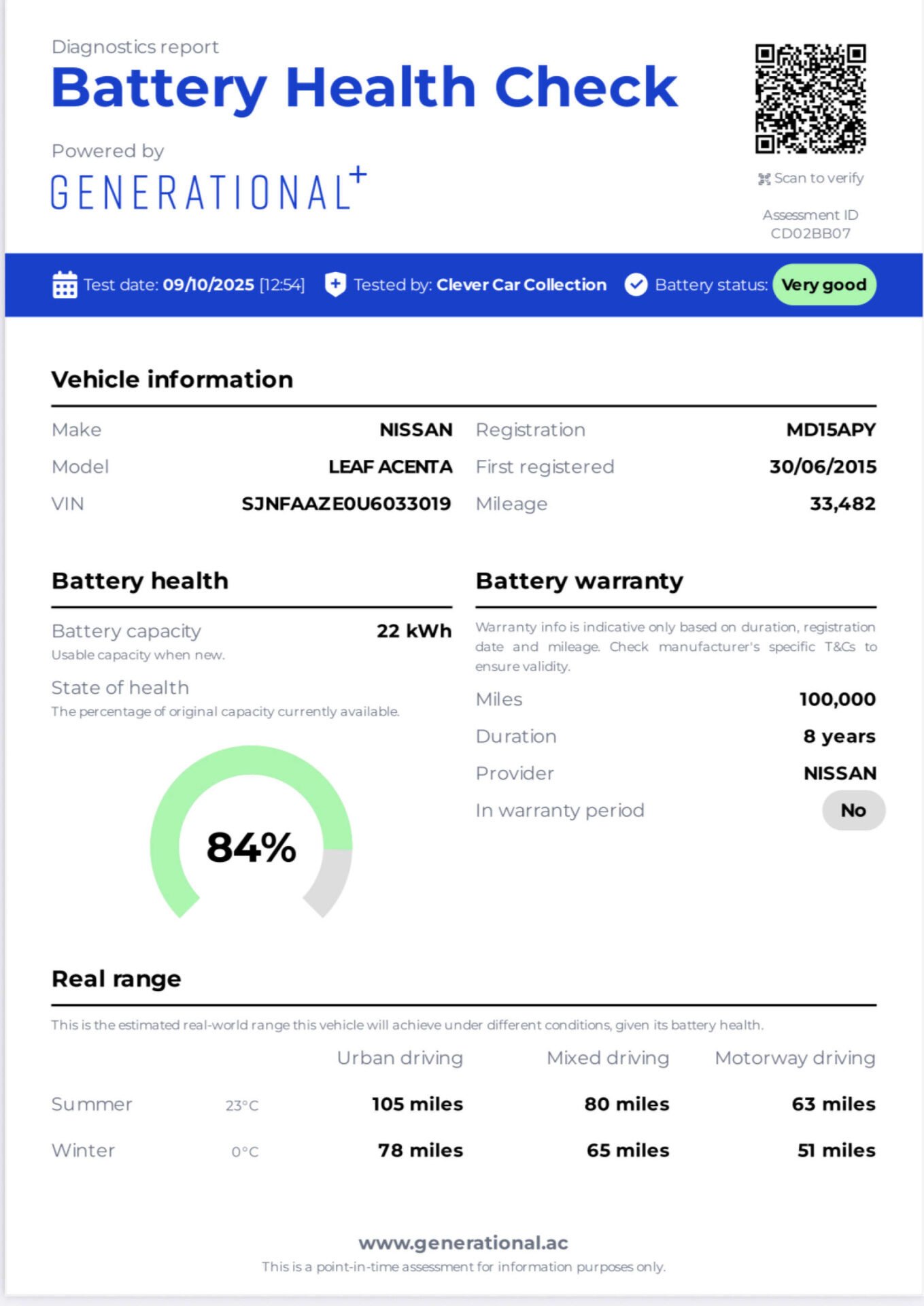Click the small scan icon beside Scan to verify
Screen dimensions: 924x1306
point(764,179)
